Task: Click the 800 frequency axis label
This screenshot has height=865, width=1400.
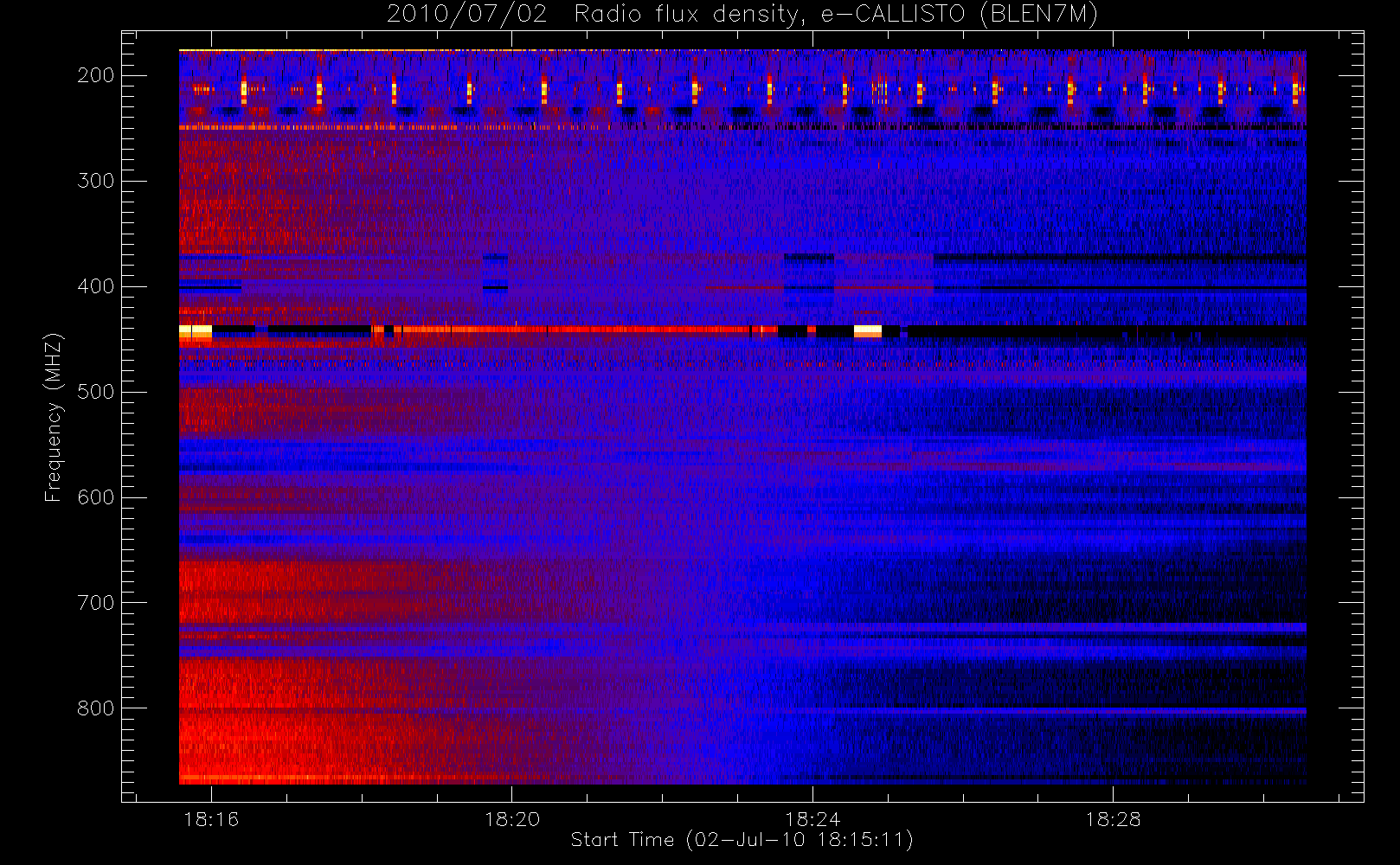Action: (x=96, y=708)
